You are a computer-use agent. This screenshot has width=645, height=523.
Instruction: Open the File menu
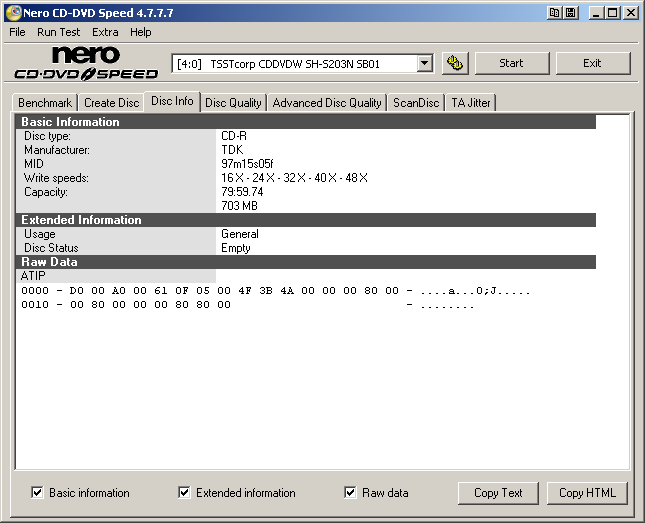pyautogui.click(x=17, y=32)
